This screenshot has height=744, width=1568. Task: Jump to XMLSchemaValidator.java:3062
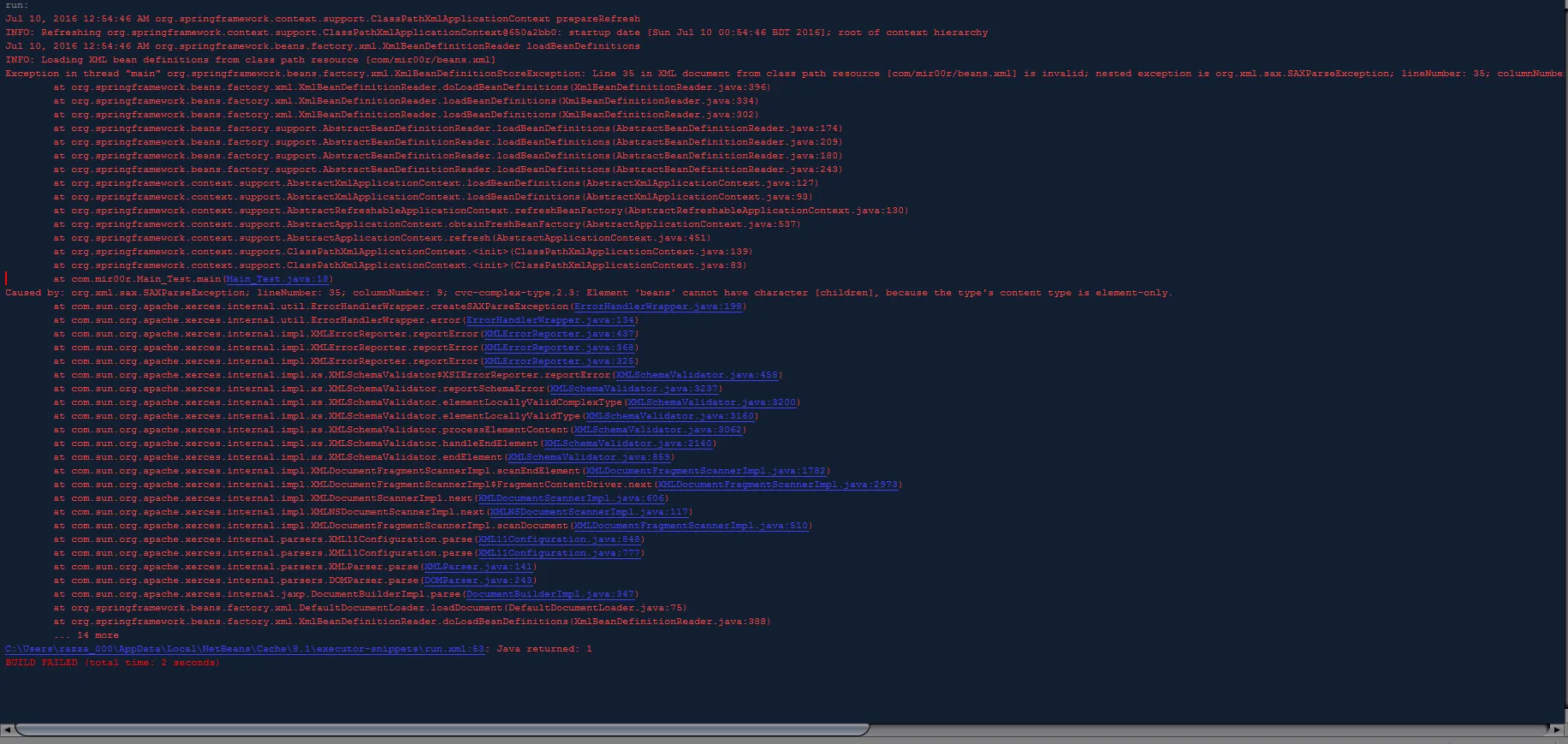click(658, 430)
